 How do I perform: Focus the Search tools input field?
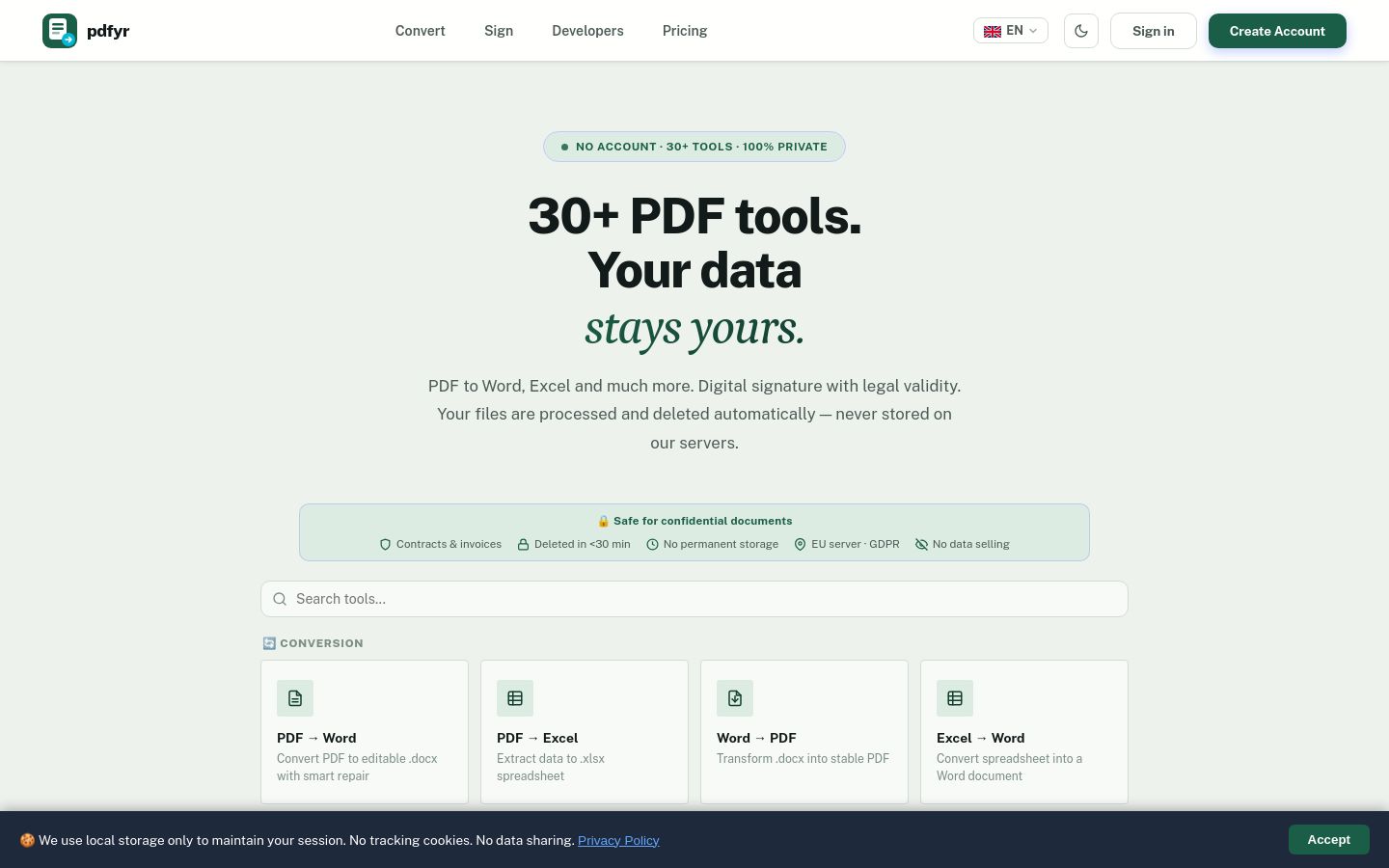[694, 599]
